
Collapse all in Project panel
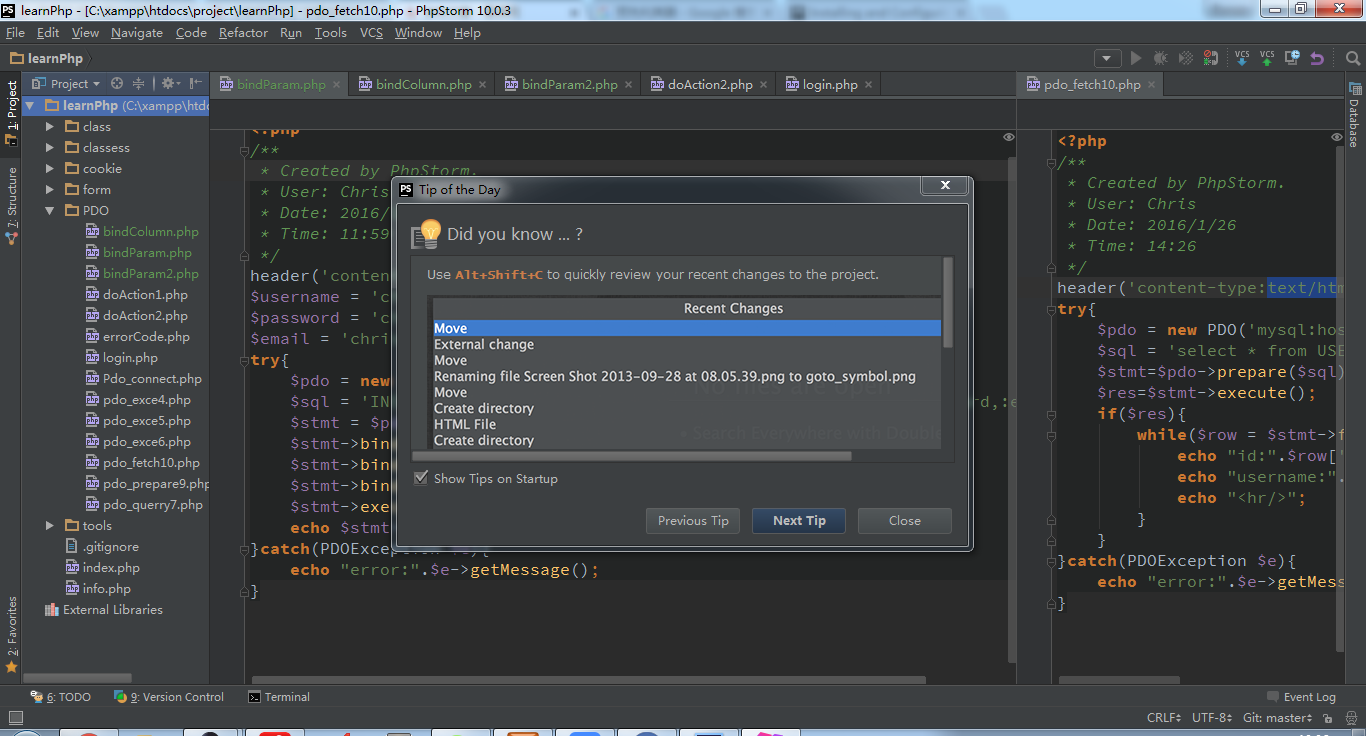[139, 84]
